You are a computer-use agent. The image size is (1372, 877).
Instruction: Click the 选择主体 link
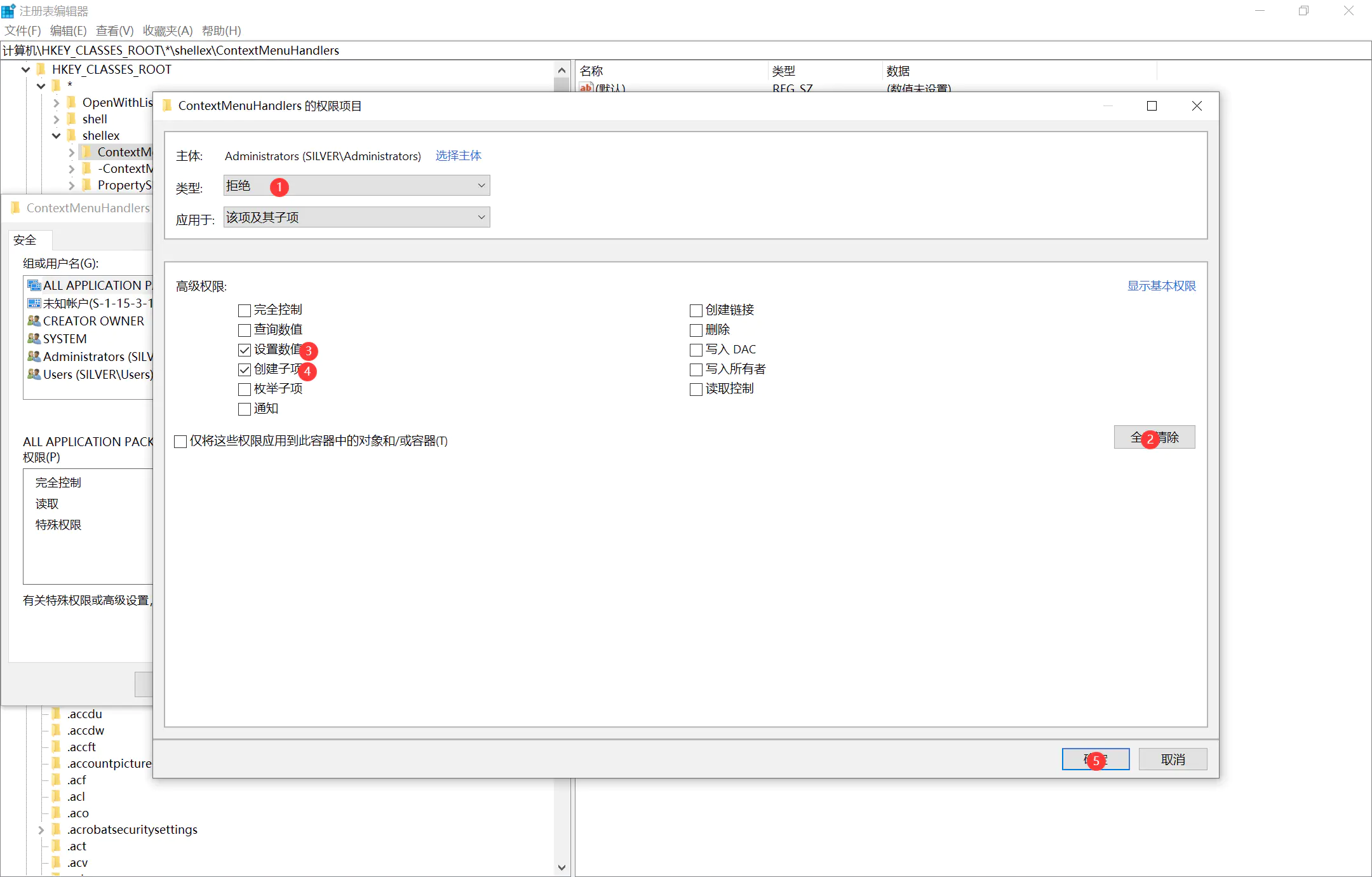click(458, 156)
